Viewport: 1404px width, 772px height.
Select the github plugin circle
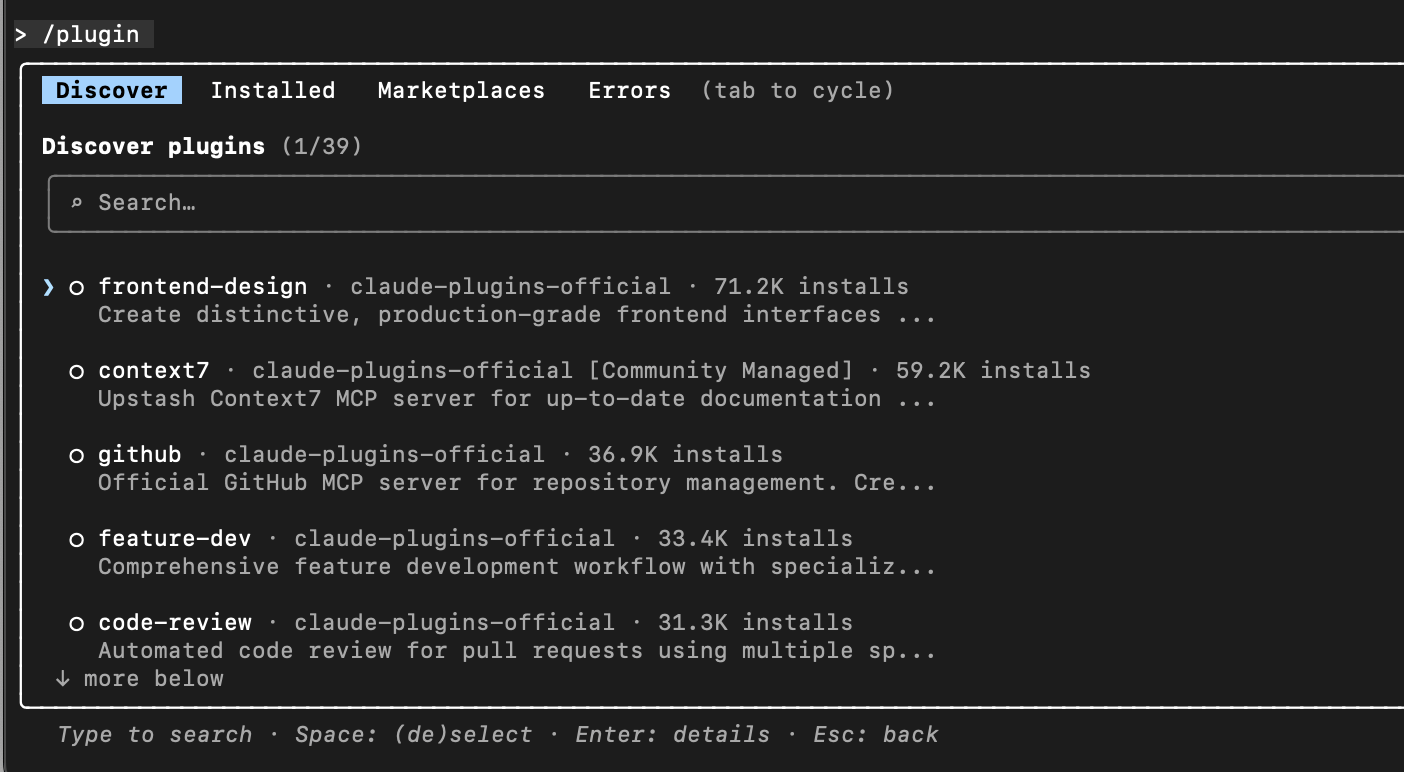tap(76, 456)
